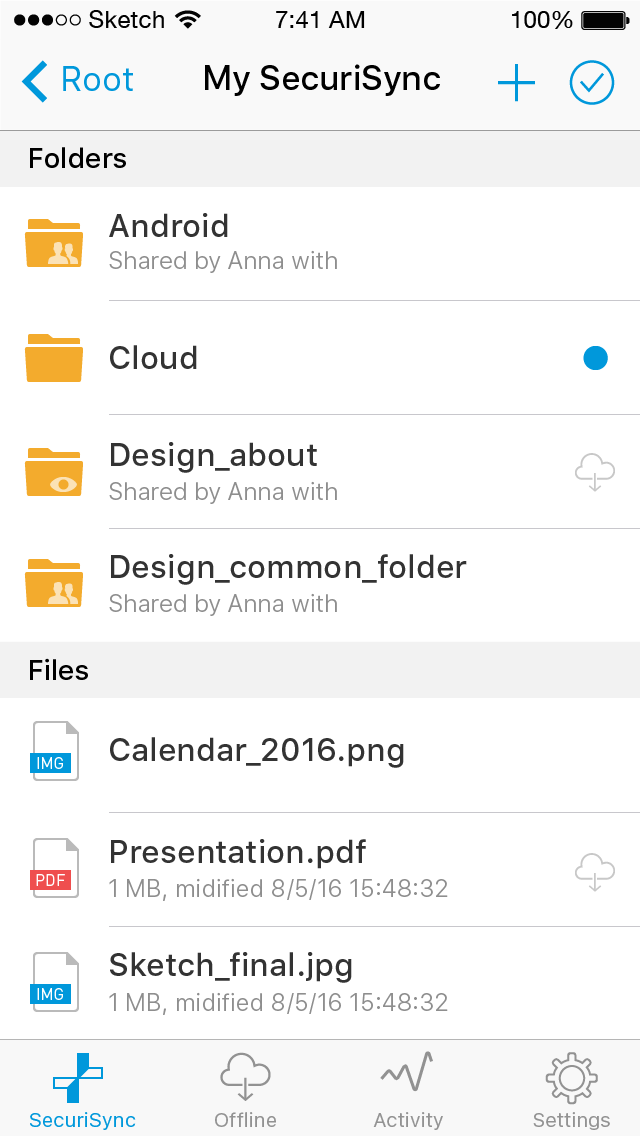Tap the Presentation.pdf PDF file icon
This screenshot has width=640, height=1136.
[x=55, y=868]
